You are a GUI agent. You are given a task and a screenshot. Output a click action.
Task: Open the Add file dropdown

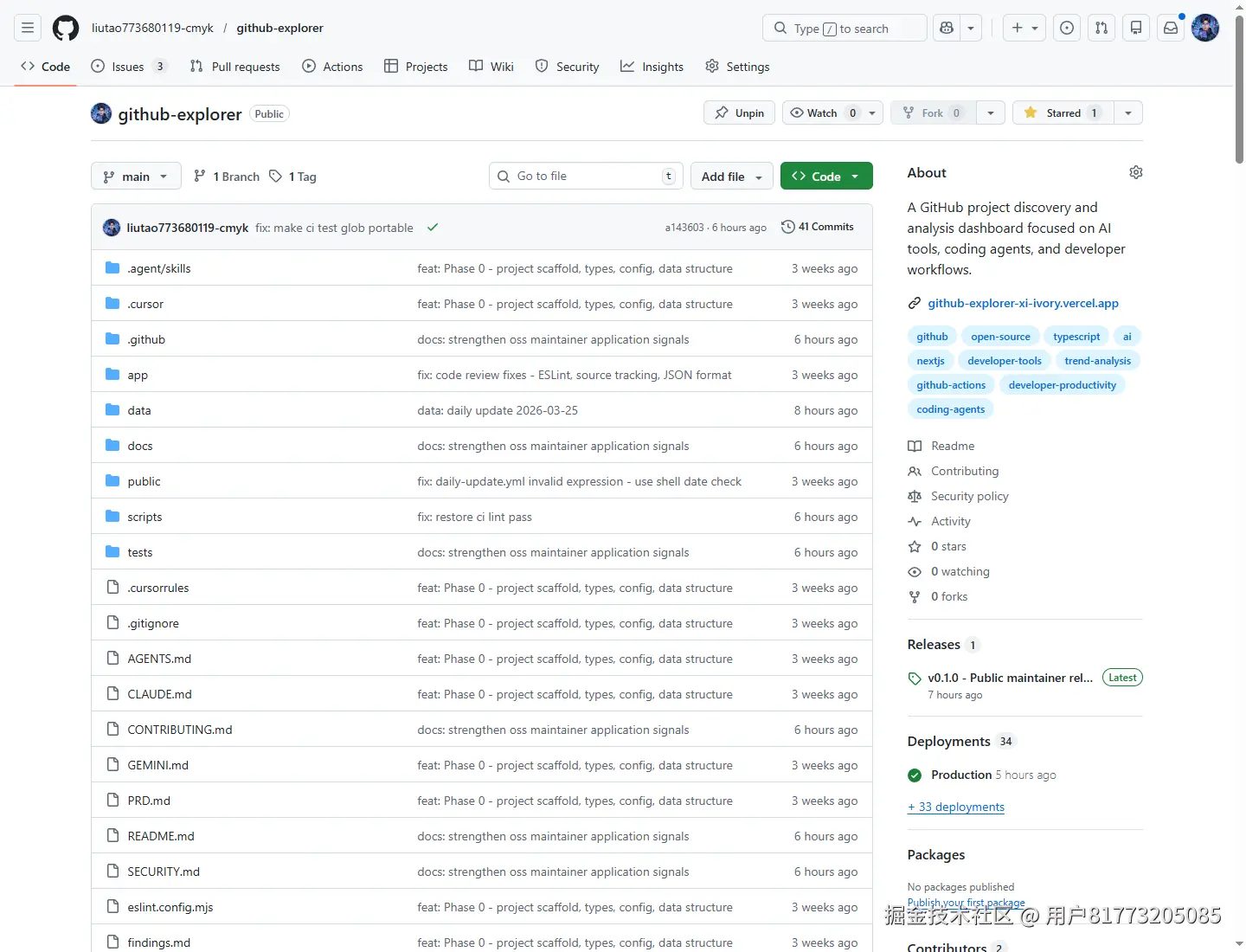pyautogui.click(x=731, y=176)
